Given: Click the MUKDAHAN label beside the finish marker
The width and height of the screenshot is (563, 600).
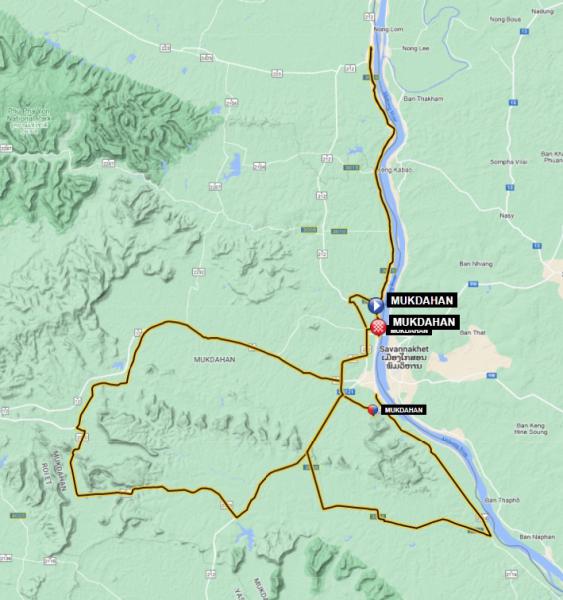Looking at the screenshot, I should coord(424,322).
